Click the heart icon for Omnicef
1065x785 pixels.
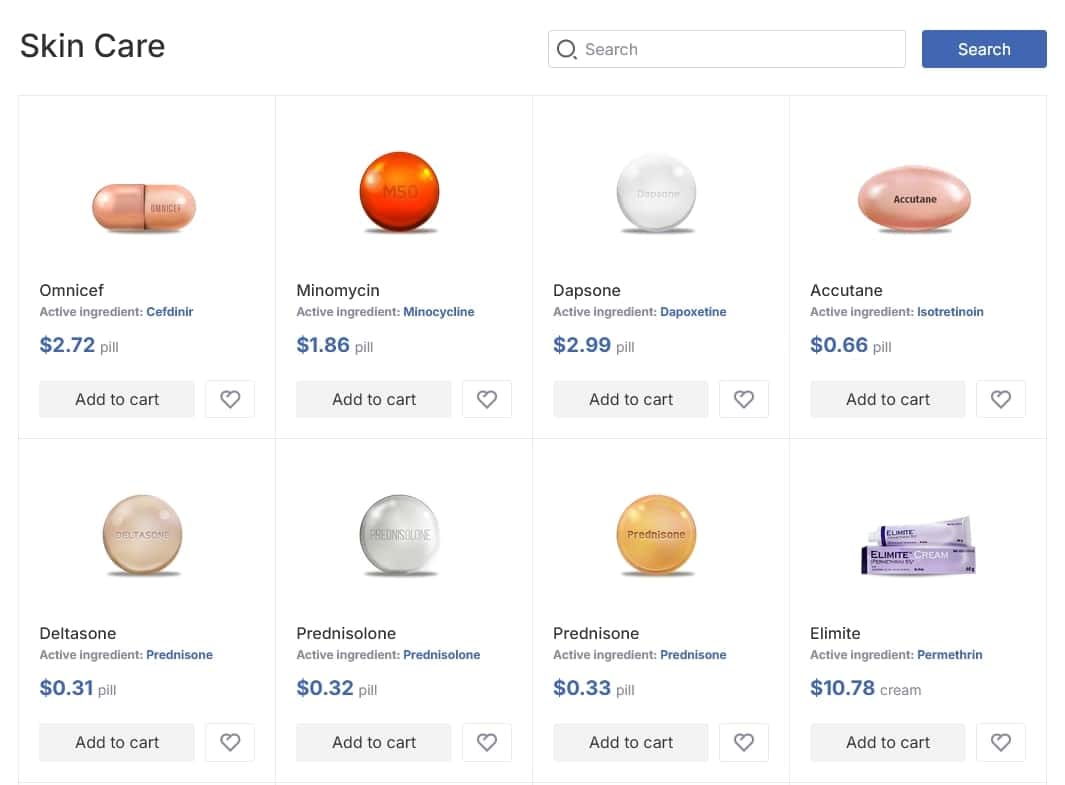pos(229,399)
